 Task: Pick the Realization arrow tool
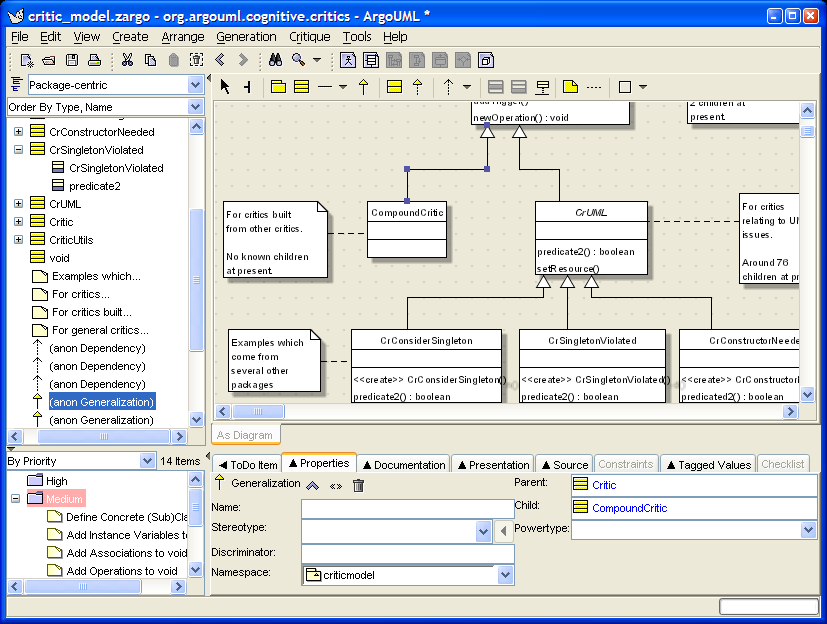tap(418, 87)
